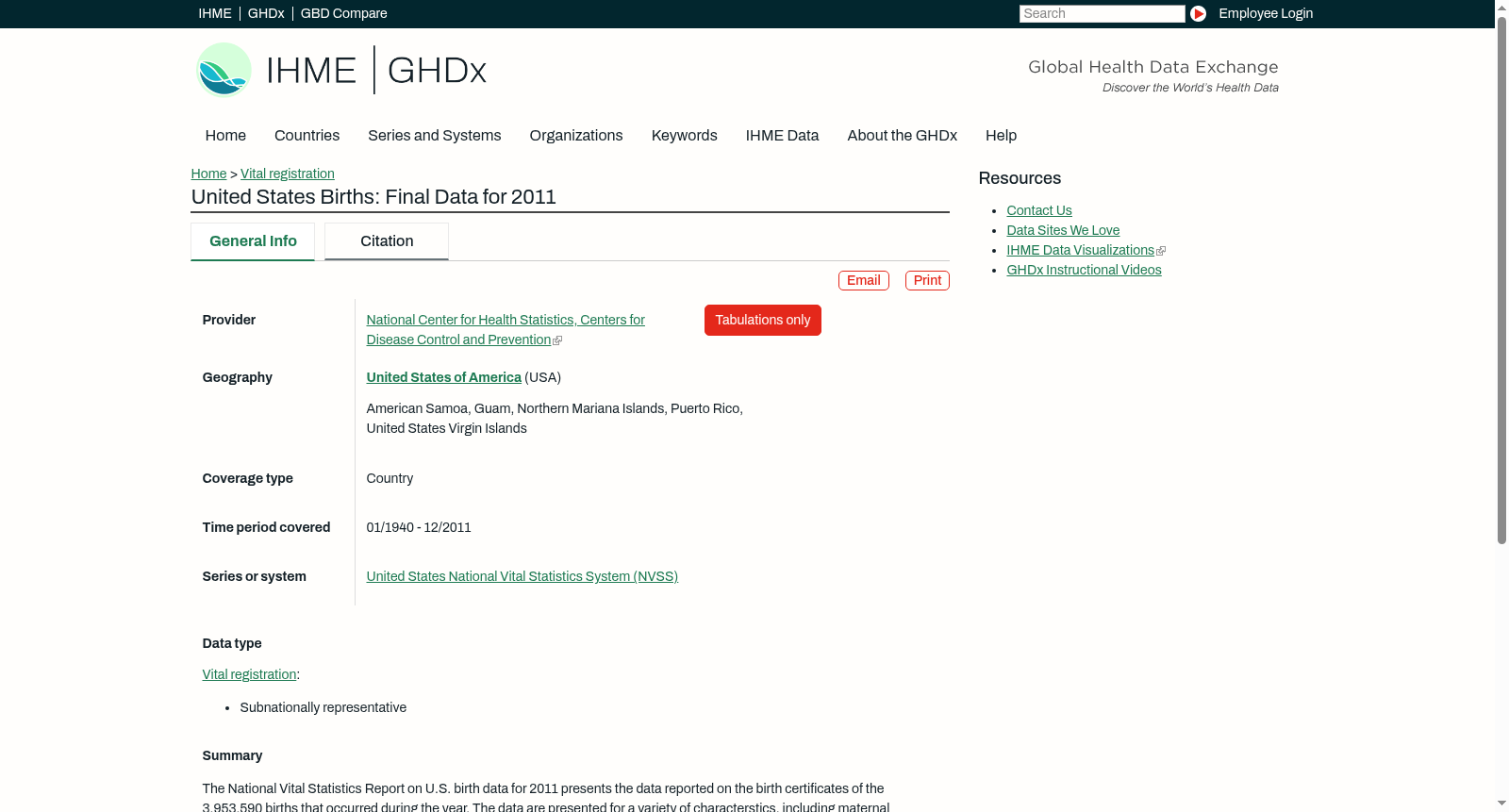Open IHME link in top bar
The image size is (1509, 812).
click(x=215, y=13)
